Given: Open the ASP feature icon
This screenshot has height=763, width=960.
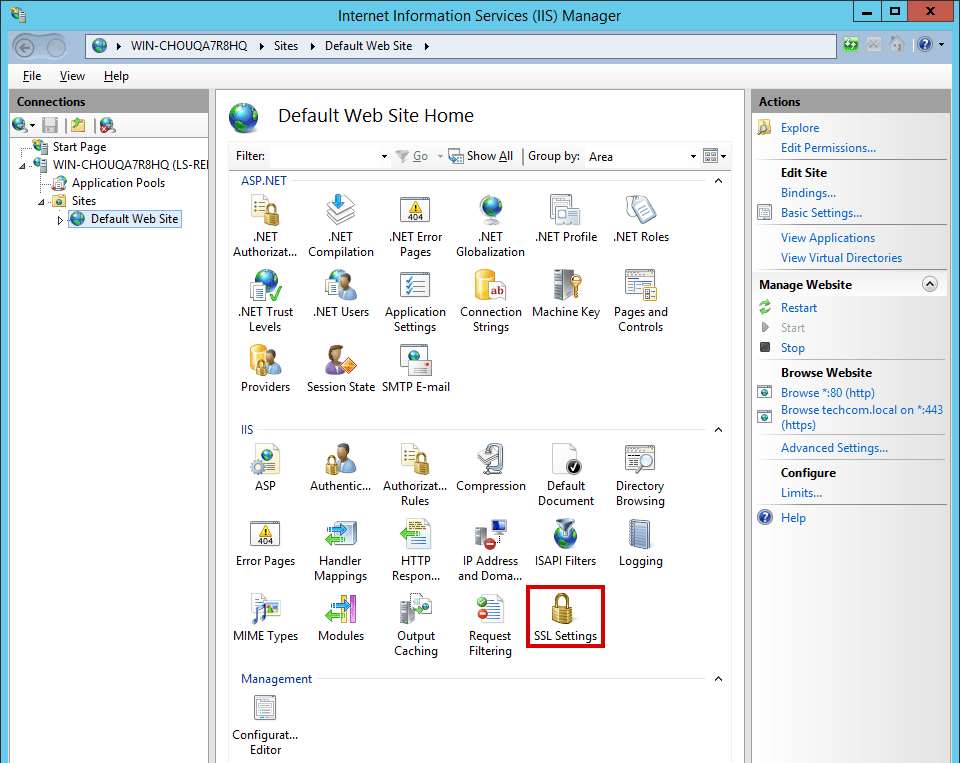Looking at the screenshot, I should point(265,468).
